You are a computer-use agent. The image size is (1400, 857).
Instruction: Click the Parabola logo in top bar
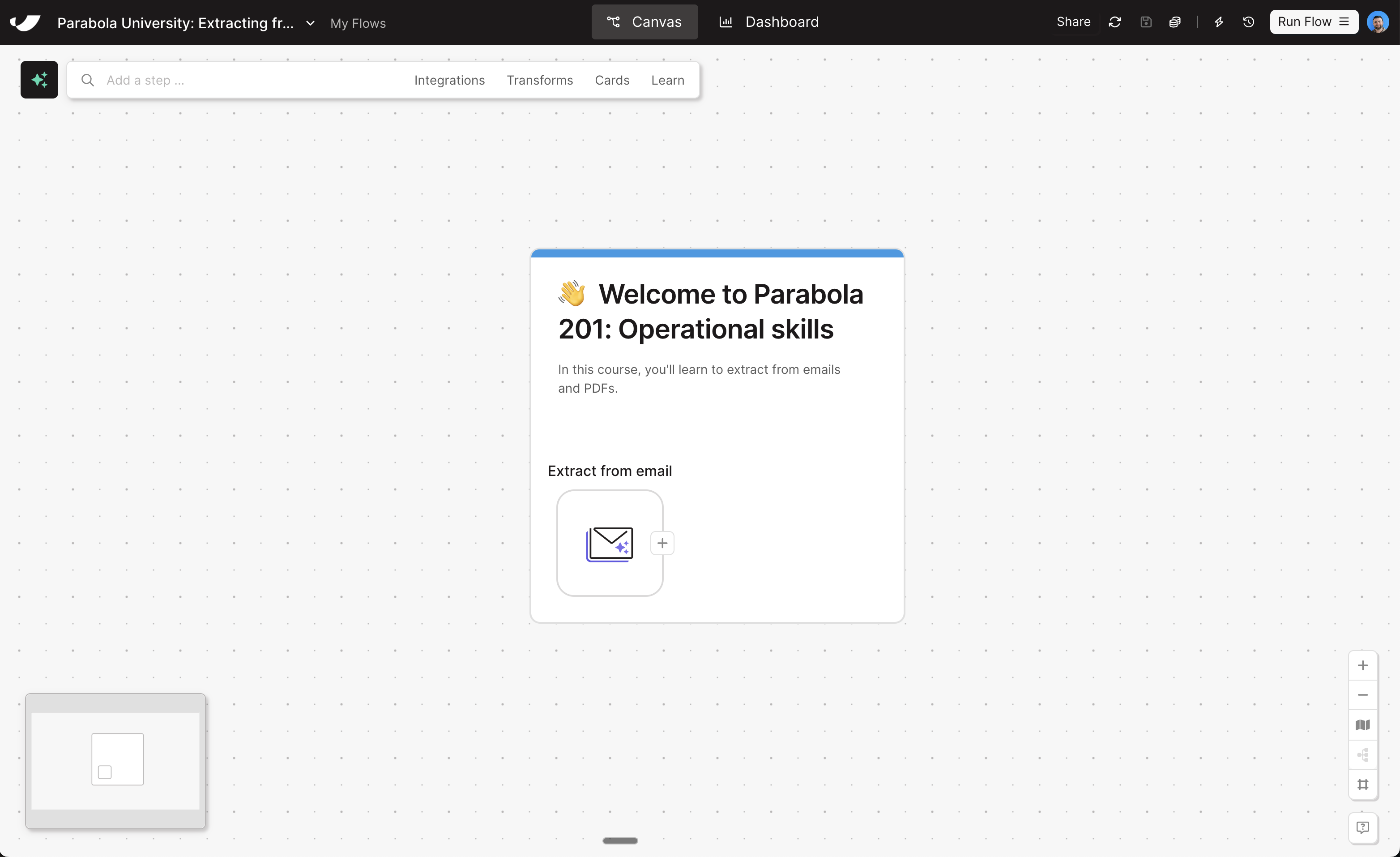click(x=25, y=23)
